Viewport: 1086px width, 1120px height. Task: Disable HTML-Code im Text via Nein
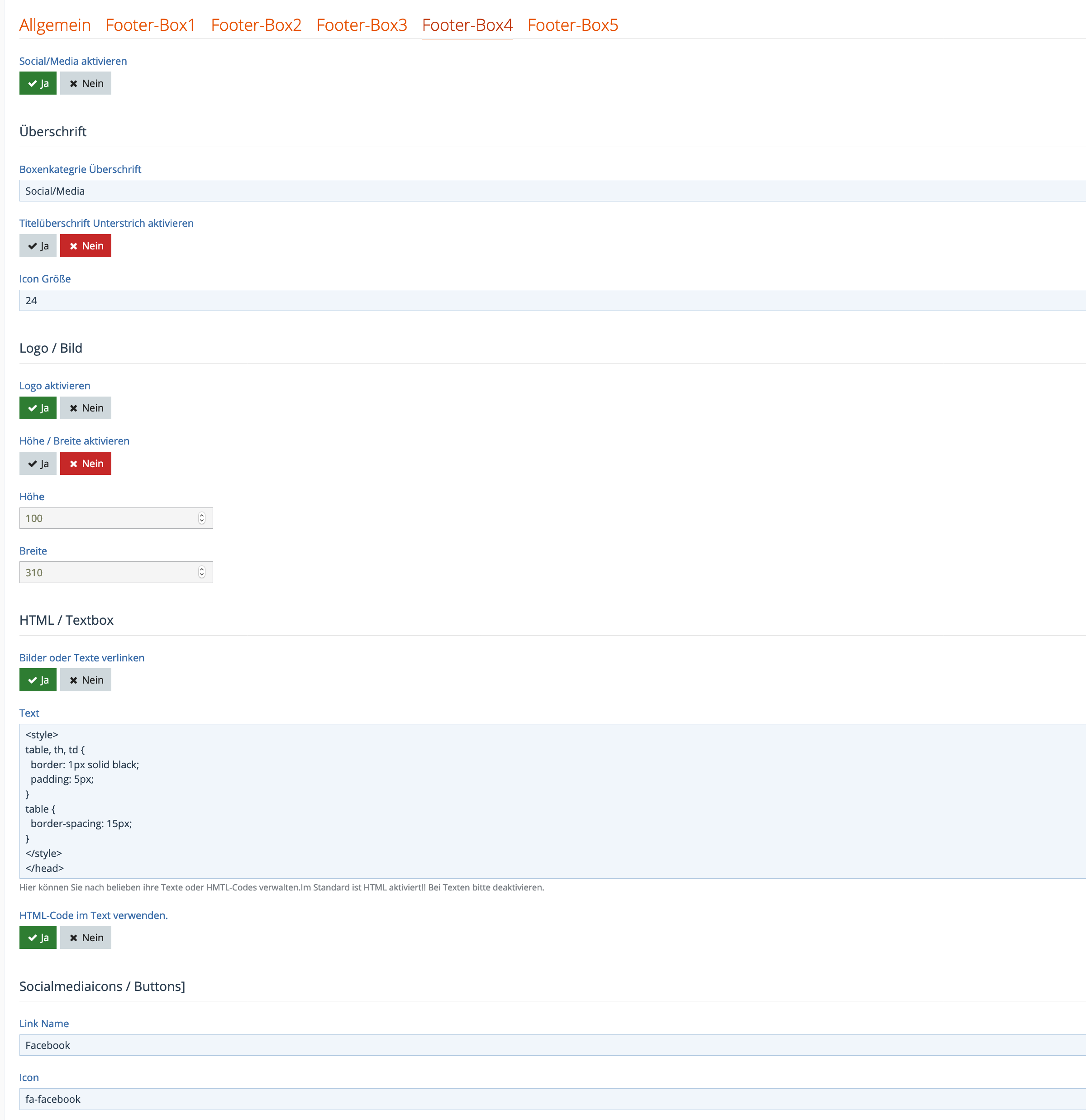86,938
